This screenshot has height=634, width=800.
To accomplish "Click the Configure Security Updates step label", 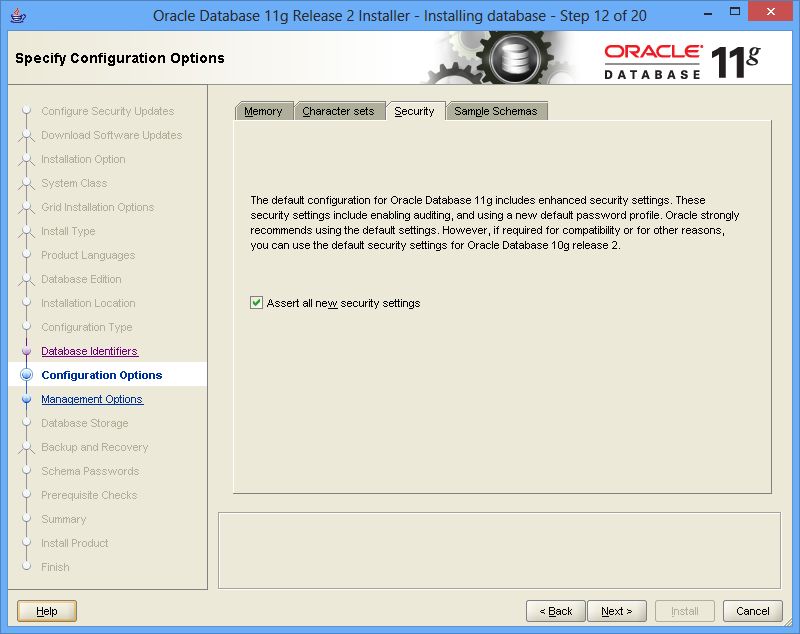I will coord(108,111).
